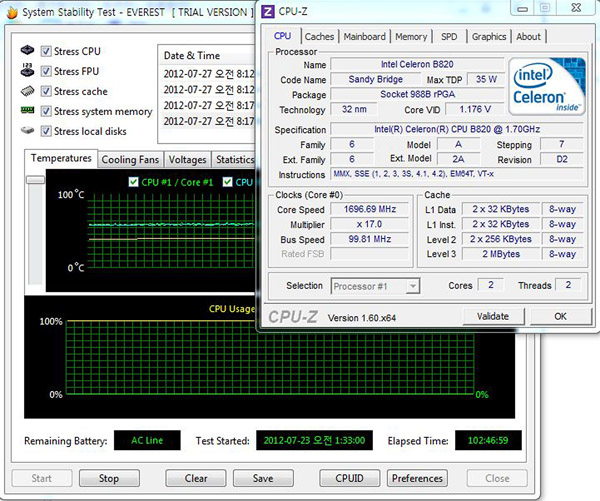Open the Voltages tab in EVEREST
This screenshot has width=600, height=501.
click(x=188, y=160)
